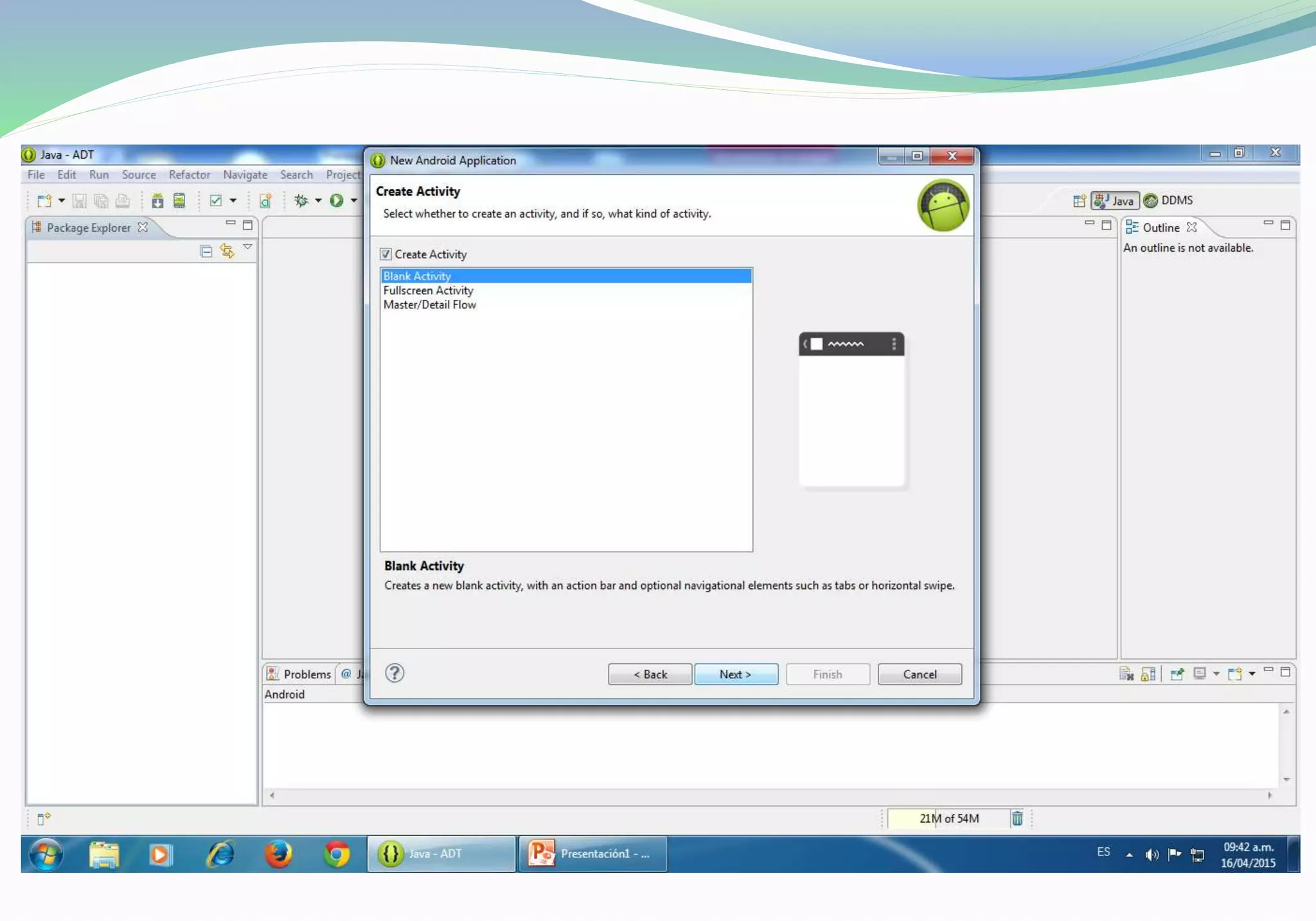The image size is (1316, 921).
Task: Toggle Link with Editor arrows
Action: click(227, 251)
